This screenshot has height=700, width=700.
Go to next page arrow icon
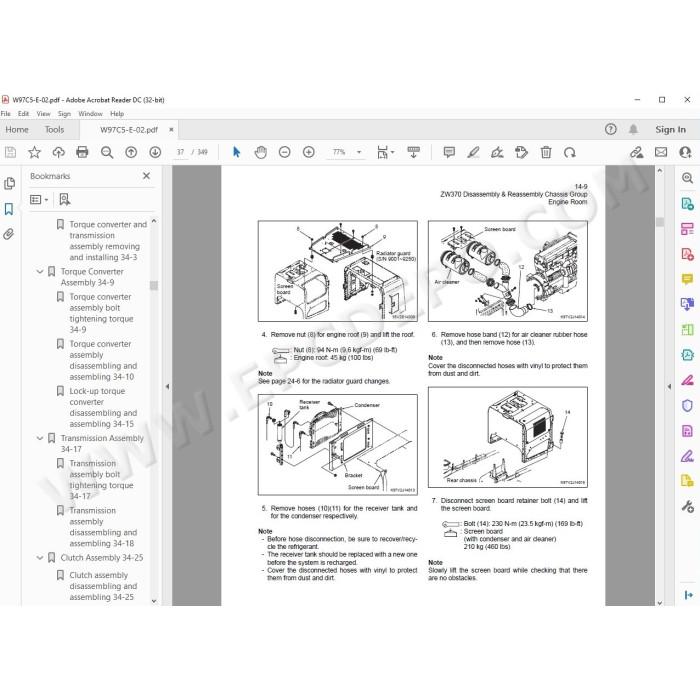155,153
